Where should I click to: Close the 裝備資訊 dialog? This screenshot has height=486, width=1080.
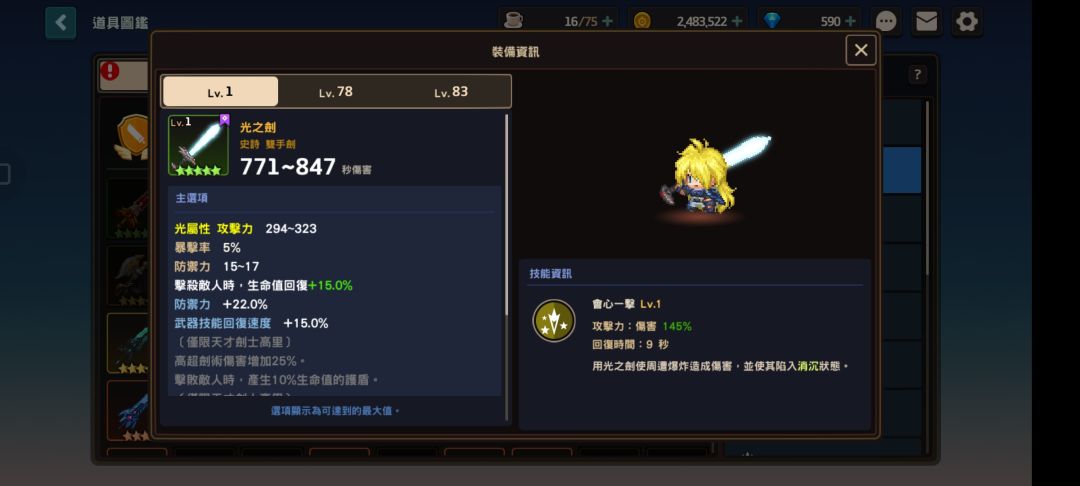pos(860,50)
